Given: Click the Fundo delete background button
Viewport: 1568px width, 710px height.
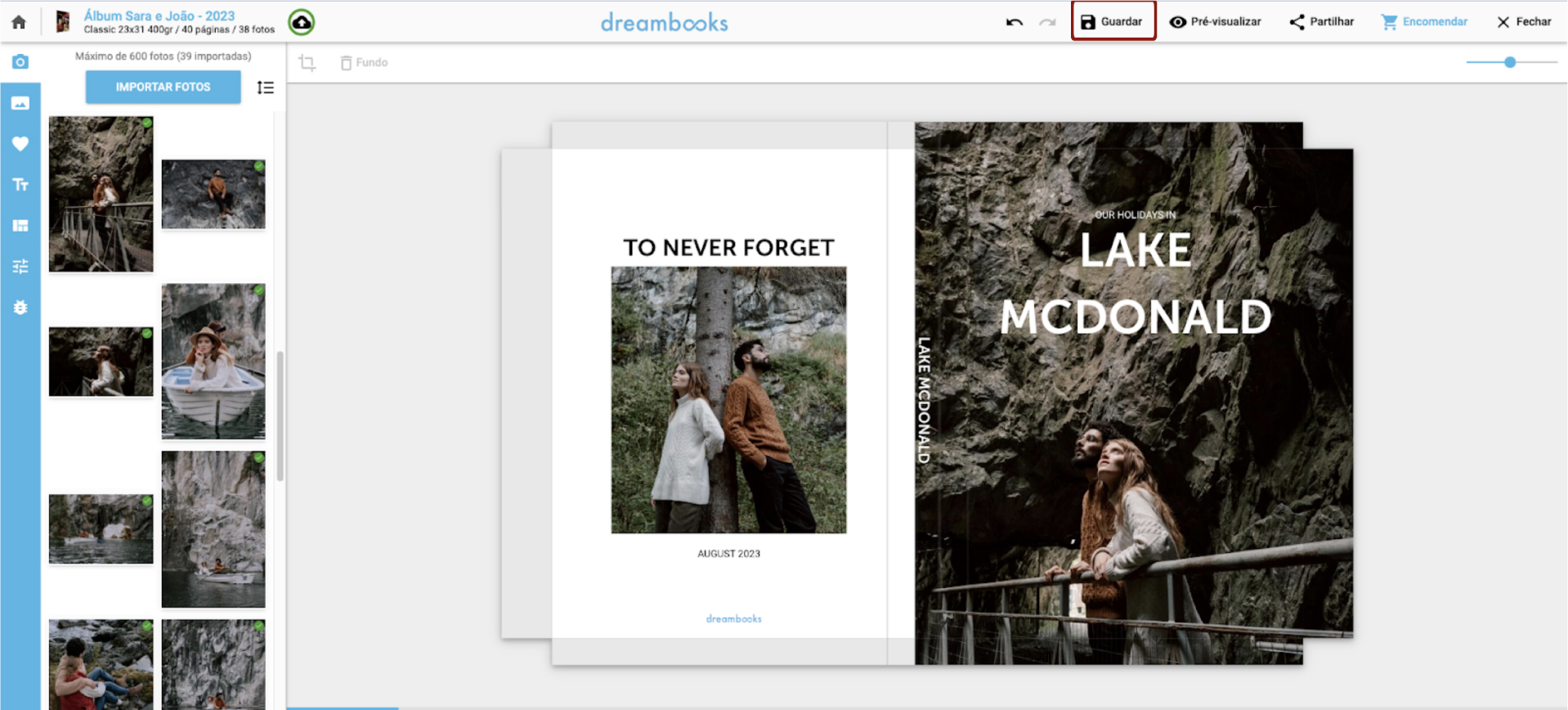Looking at the screenshot, I should click(x=364, y=63).
